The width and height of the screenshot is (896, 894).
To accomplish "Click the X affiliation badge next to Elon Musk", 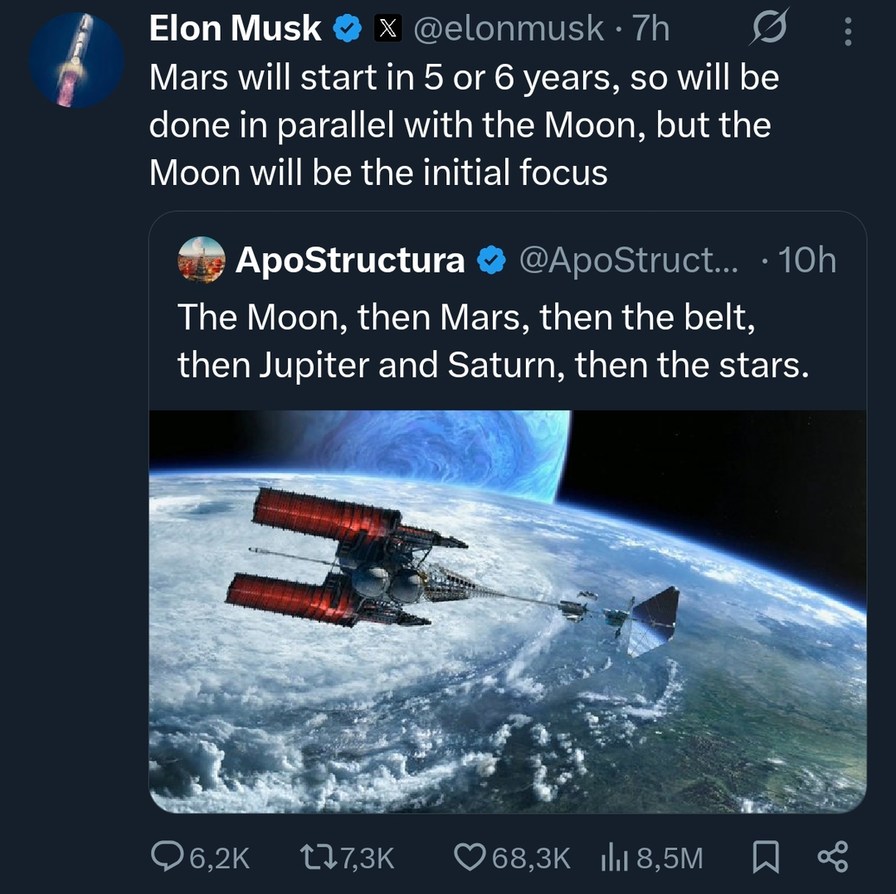I will click(x=386, y=28).
